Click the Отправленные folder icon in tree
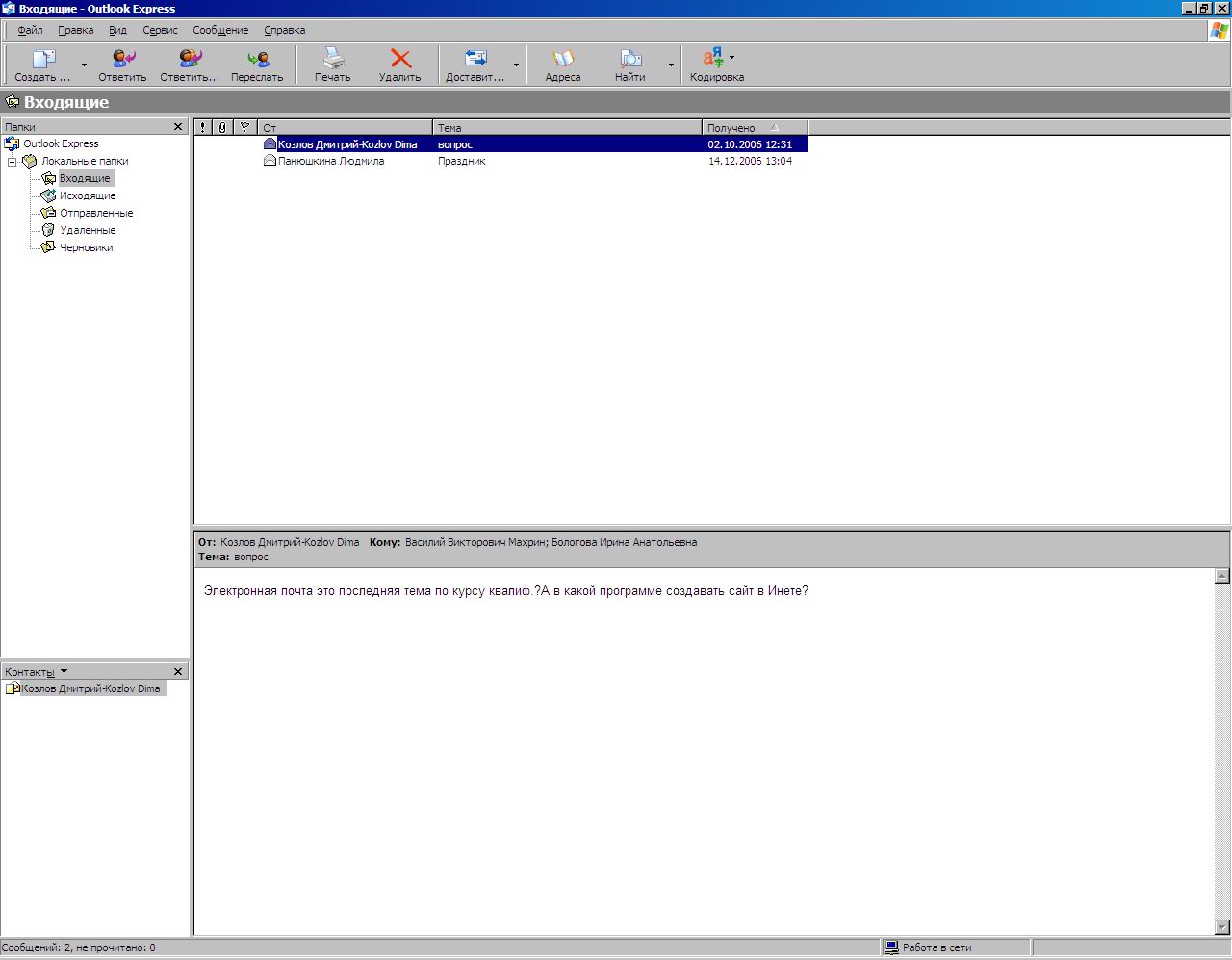Screen dimensions: 1232x960 48,213
